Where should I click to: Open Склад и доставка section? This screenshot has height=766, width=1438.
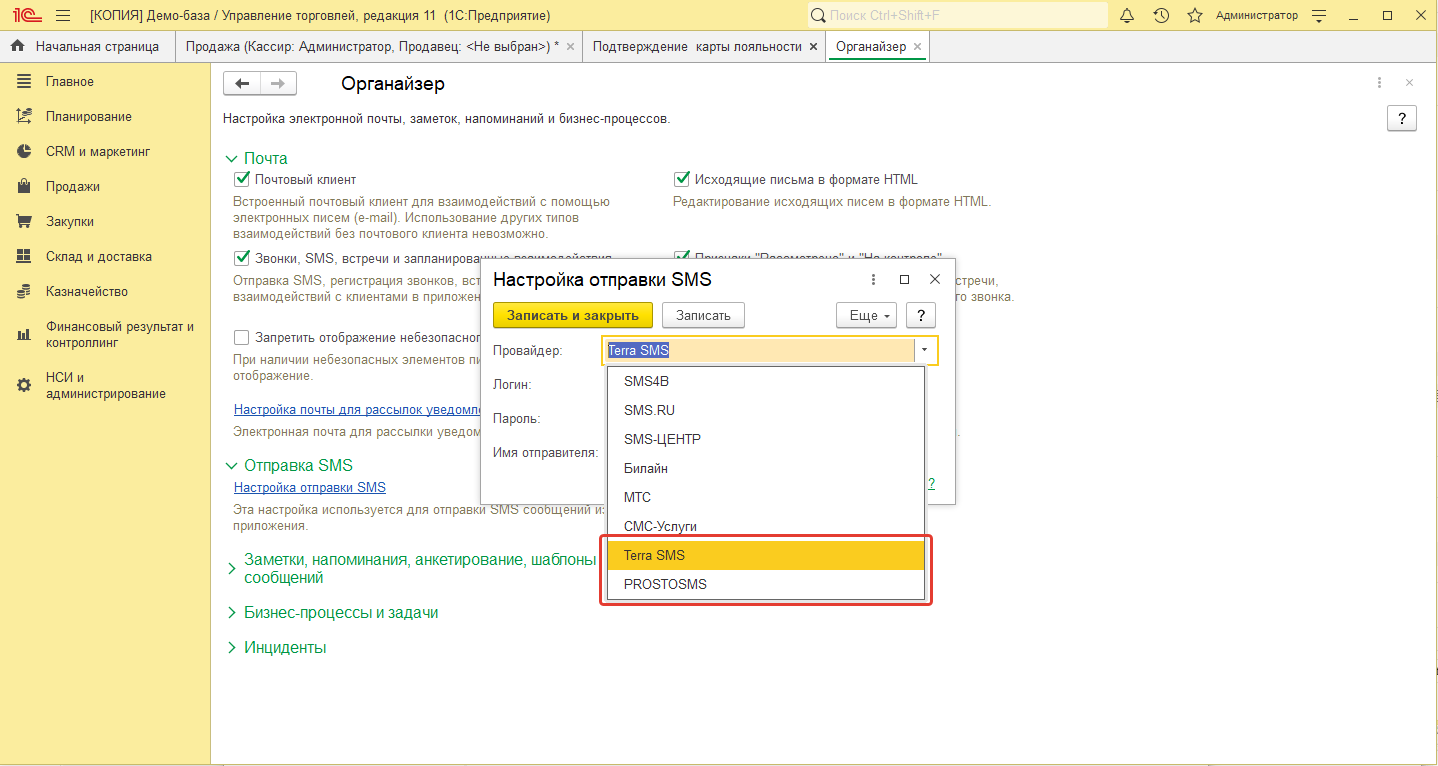tap(105, 256)
